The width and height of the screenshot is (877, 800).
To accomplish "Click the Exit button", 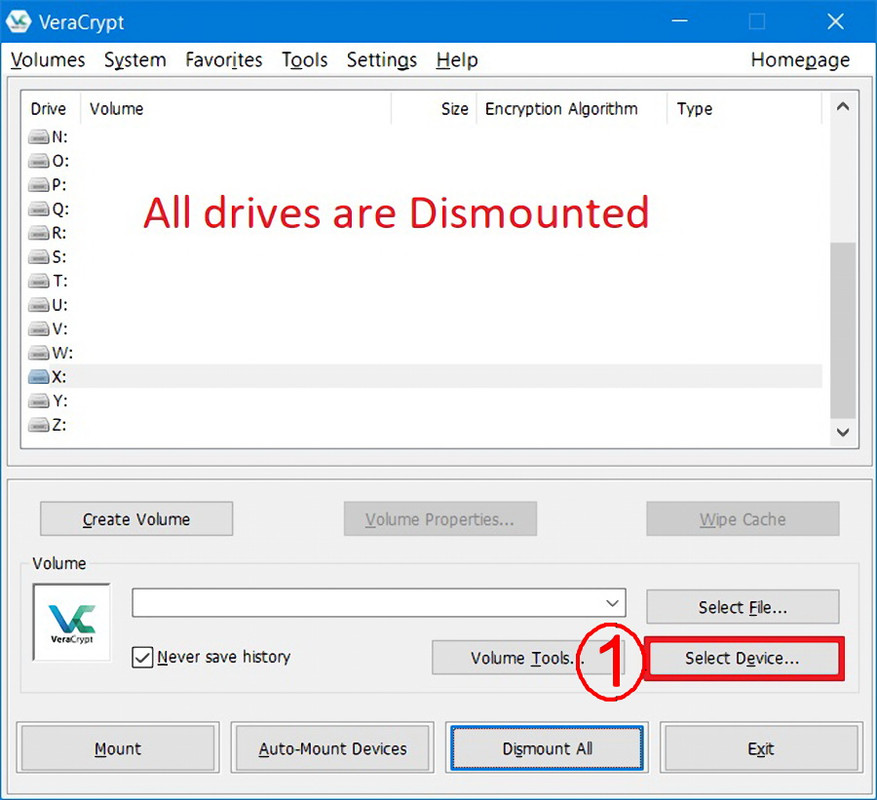I will point(761,749).
